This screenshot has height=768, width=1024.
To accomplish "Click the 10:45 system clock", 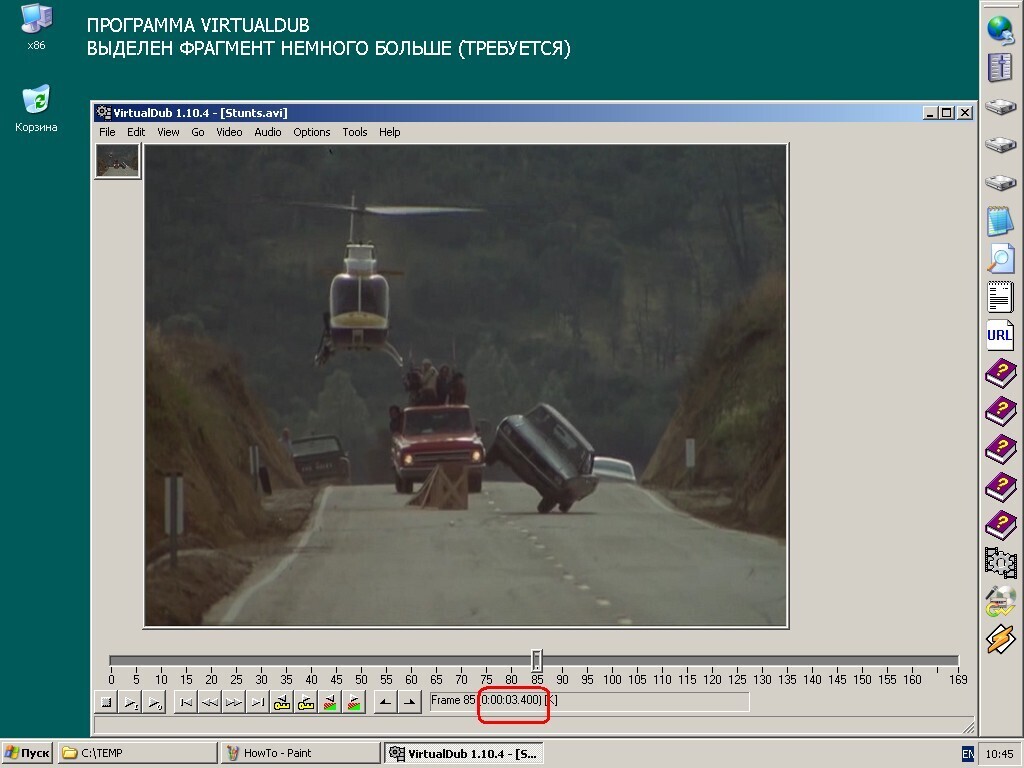I will click(999, 754).
